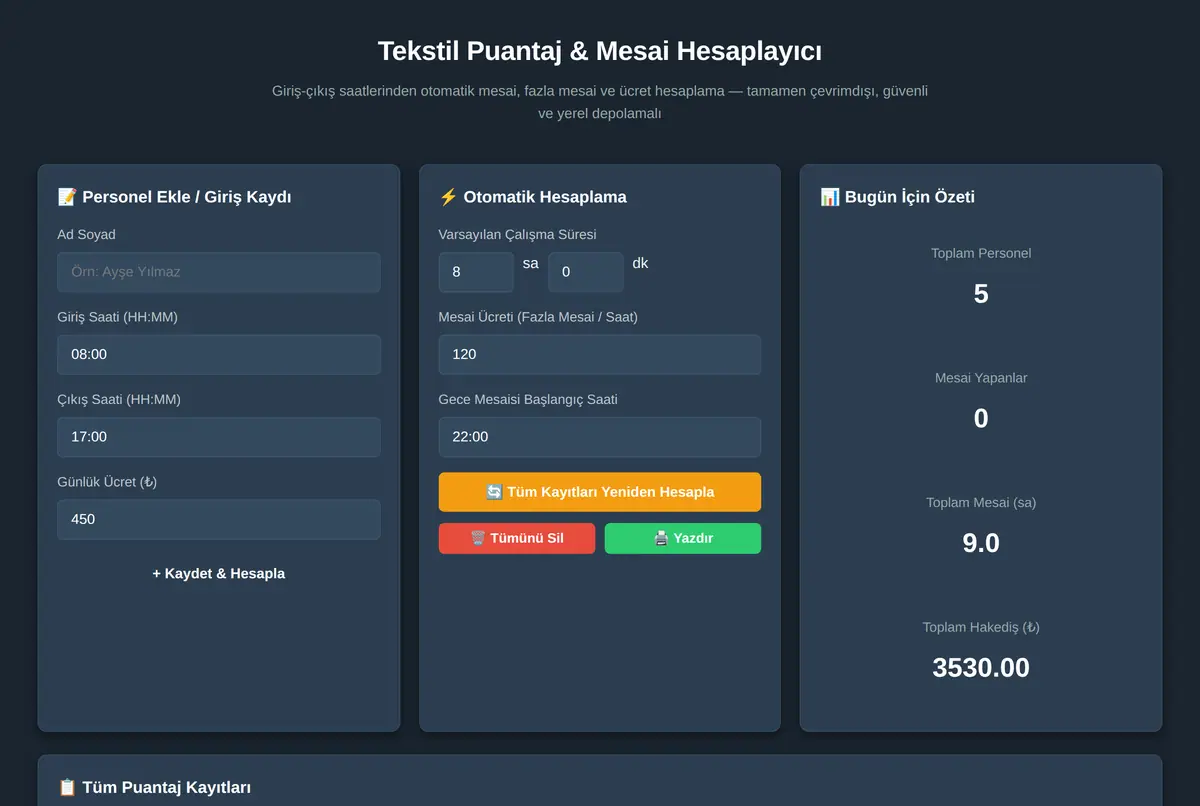
Task: Focus the default work minutes field showing 0
Action: tap(585, 272)
